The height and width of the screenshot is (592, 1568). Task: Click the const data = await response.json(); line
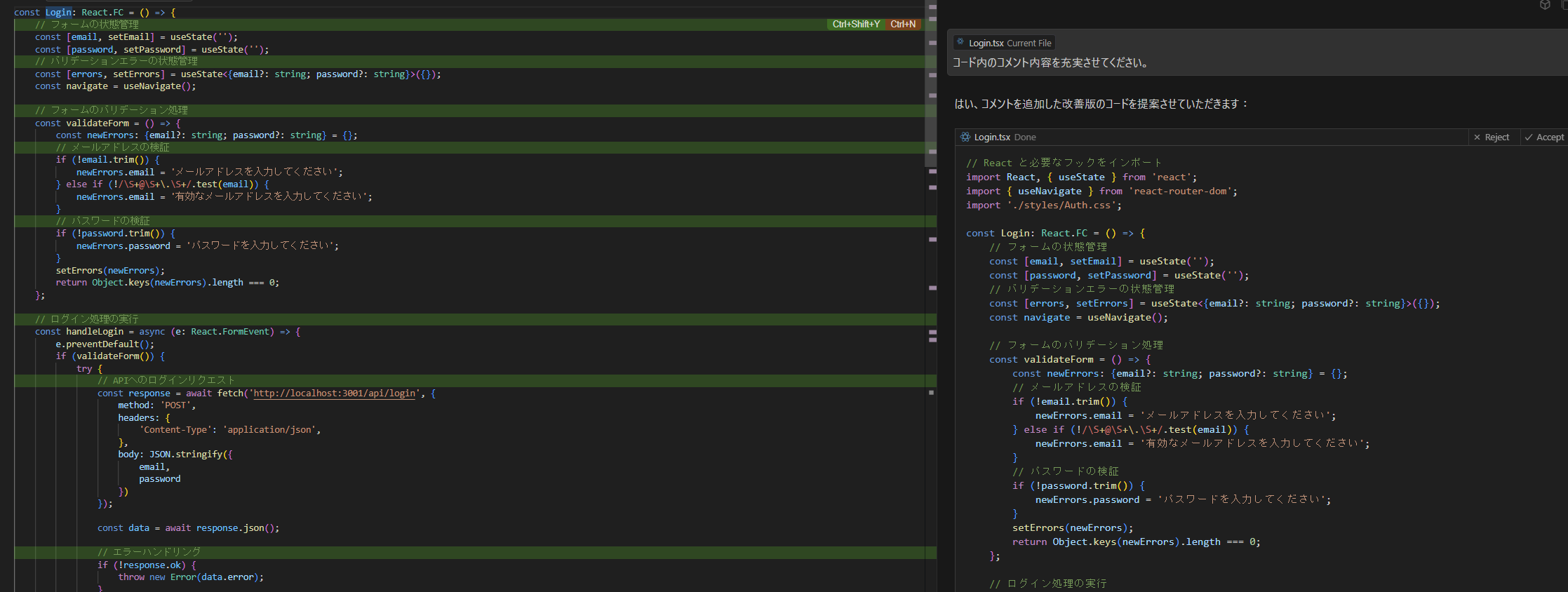(x=188, y=528)
